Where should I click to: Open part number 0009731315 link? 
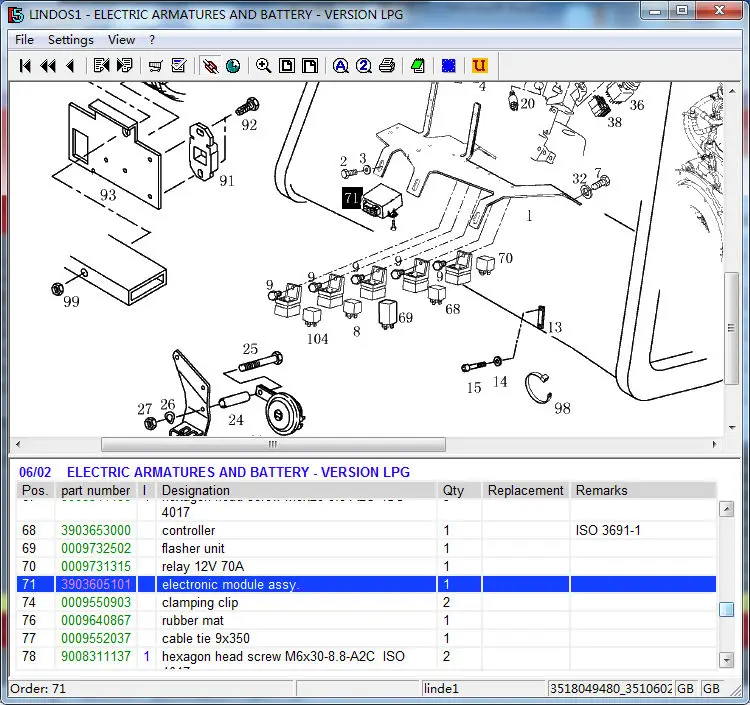click(96, 566)
